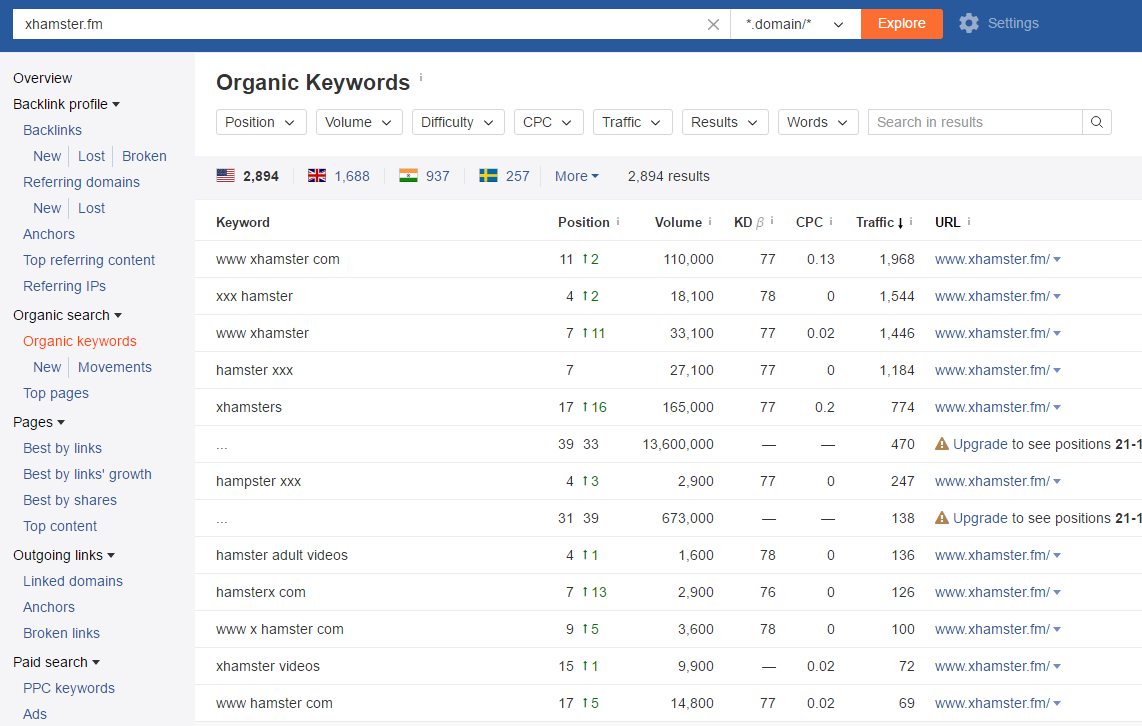The height and width of the screenshot is (726, 1142).
Task: Open Backlinks in the sidebar
Action: click(52, 130)
